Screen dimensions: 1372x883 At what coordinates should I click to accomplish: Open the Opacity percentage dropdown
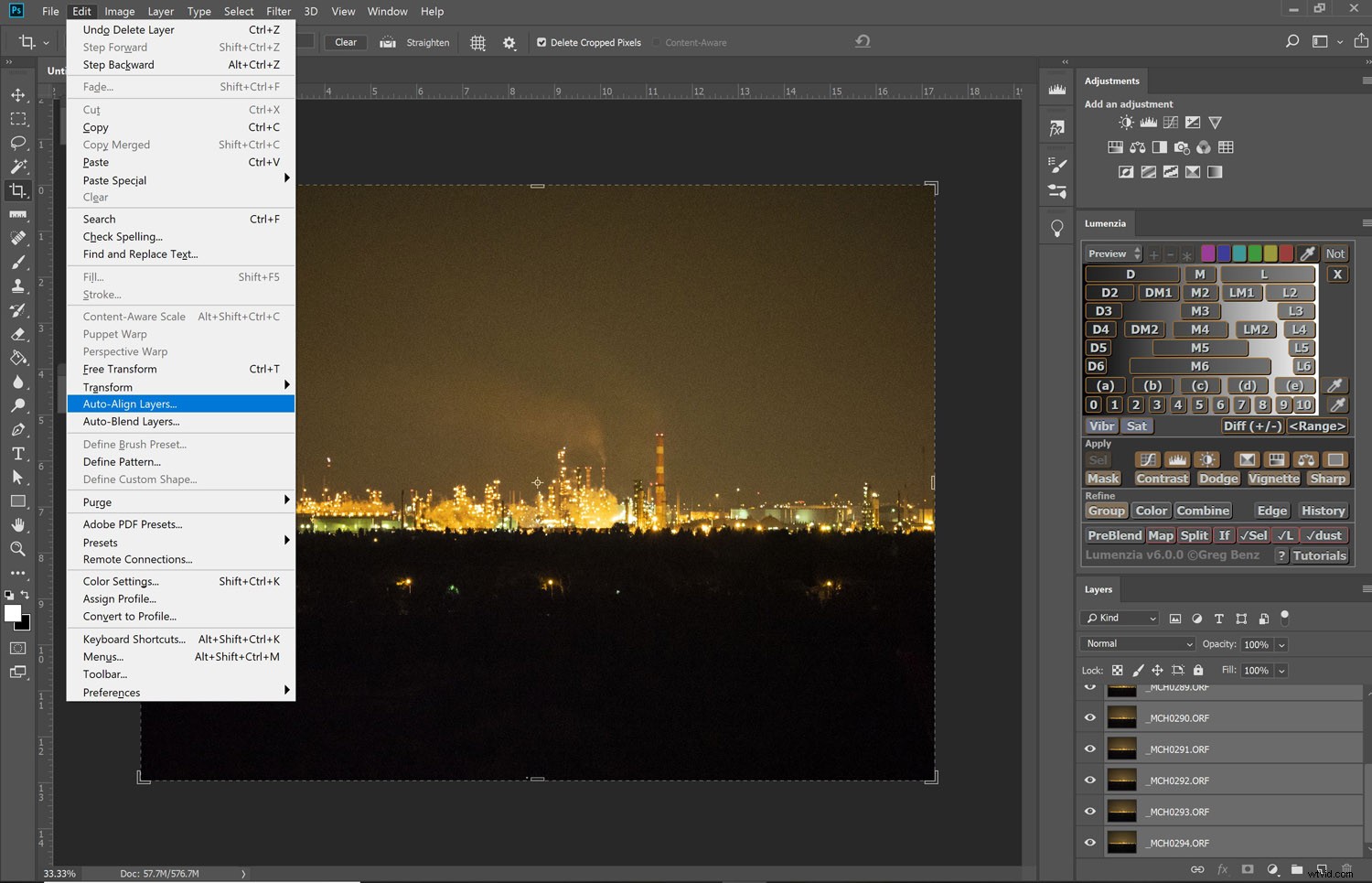tap(1280, 643)
